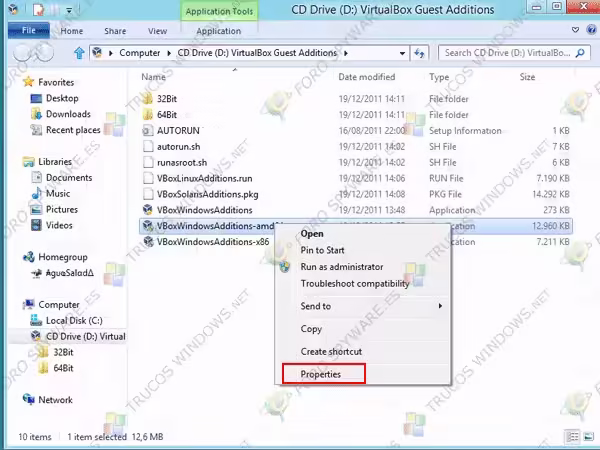Viewport: 600px width, 450px height.
Task: Click the refresh button beside address bar
Action: pos(419,53)
